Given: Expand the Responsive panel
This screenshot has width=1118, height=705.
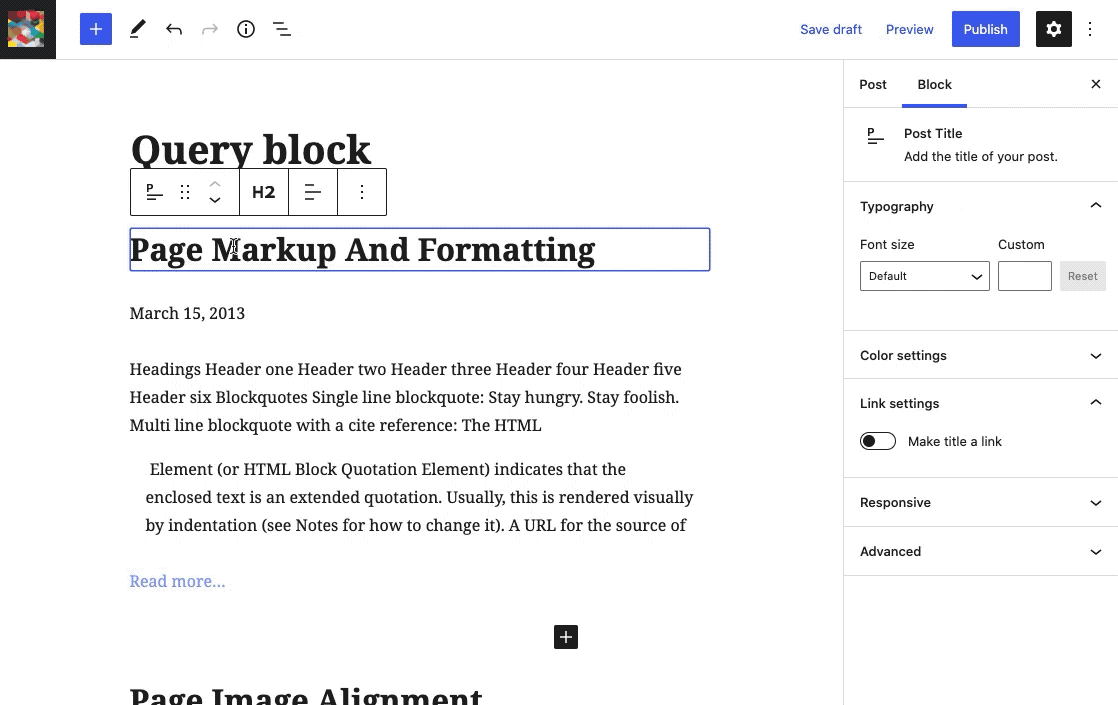Looking at the screenshot, I should [980, 503].
